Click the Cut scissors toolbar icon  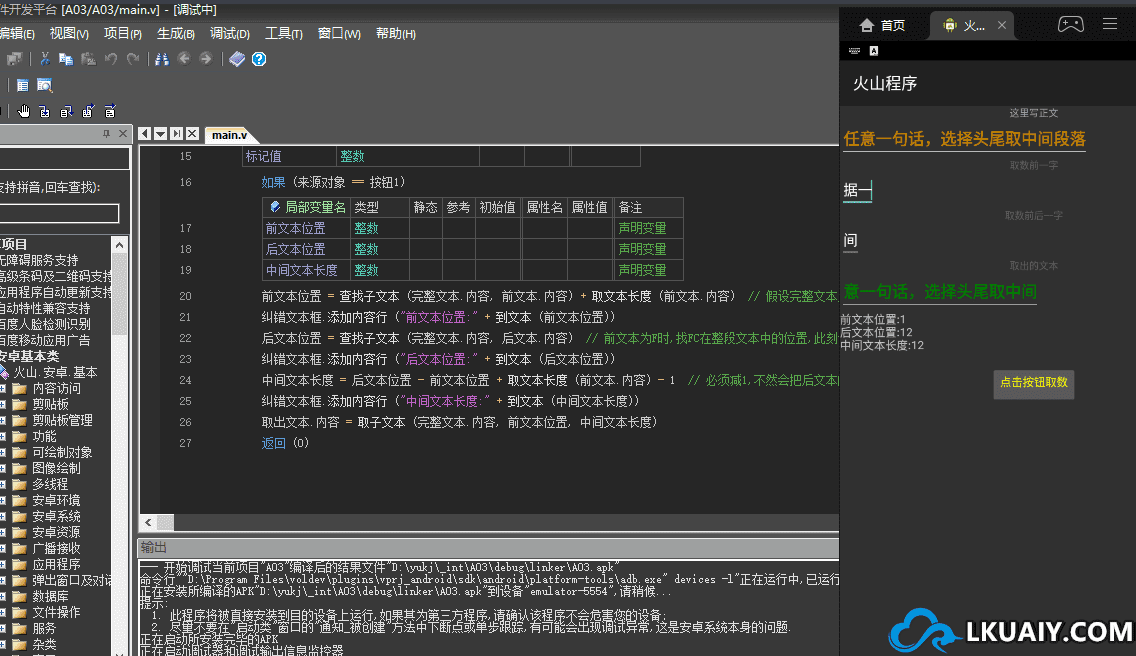pyautogui.click(x=45, y=59)
